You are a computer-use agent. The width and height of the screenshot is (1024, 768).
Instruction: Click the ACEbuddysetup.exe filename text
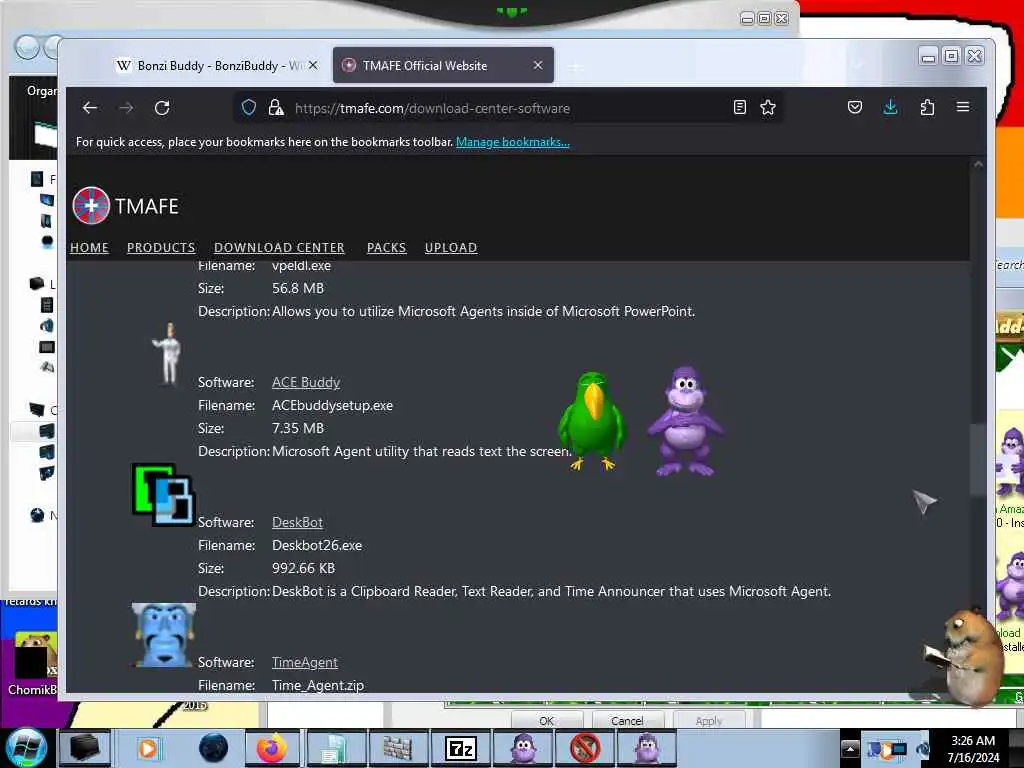click(x=332, y=406)
